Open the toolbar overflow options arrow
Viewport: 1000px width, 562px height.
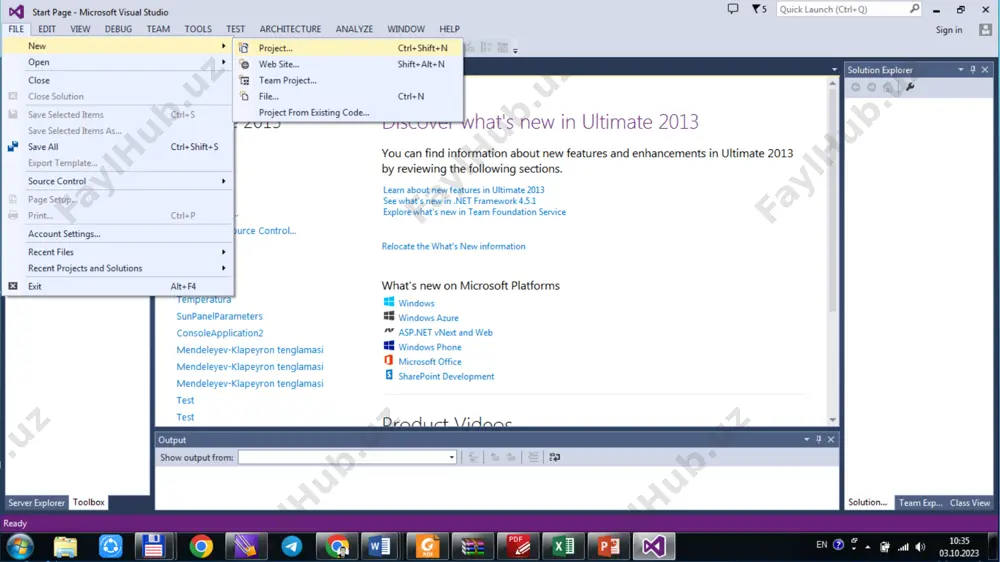(515, 50)
